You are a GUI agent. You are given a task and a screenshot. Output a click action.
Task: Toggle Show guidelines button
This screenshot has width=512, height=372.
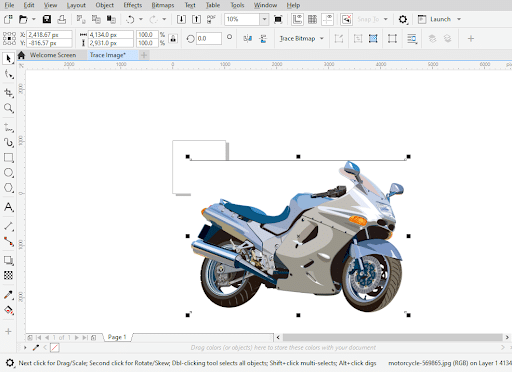[328, 19]
